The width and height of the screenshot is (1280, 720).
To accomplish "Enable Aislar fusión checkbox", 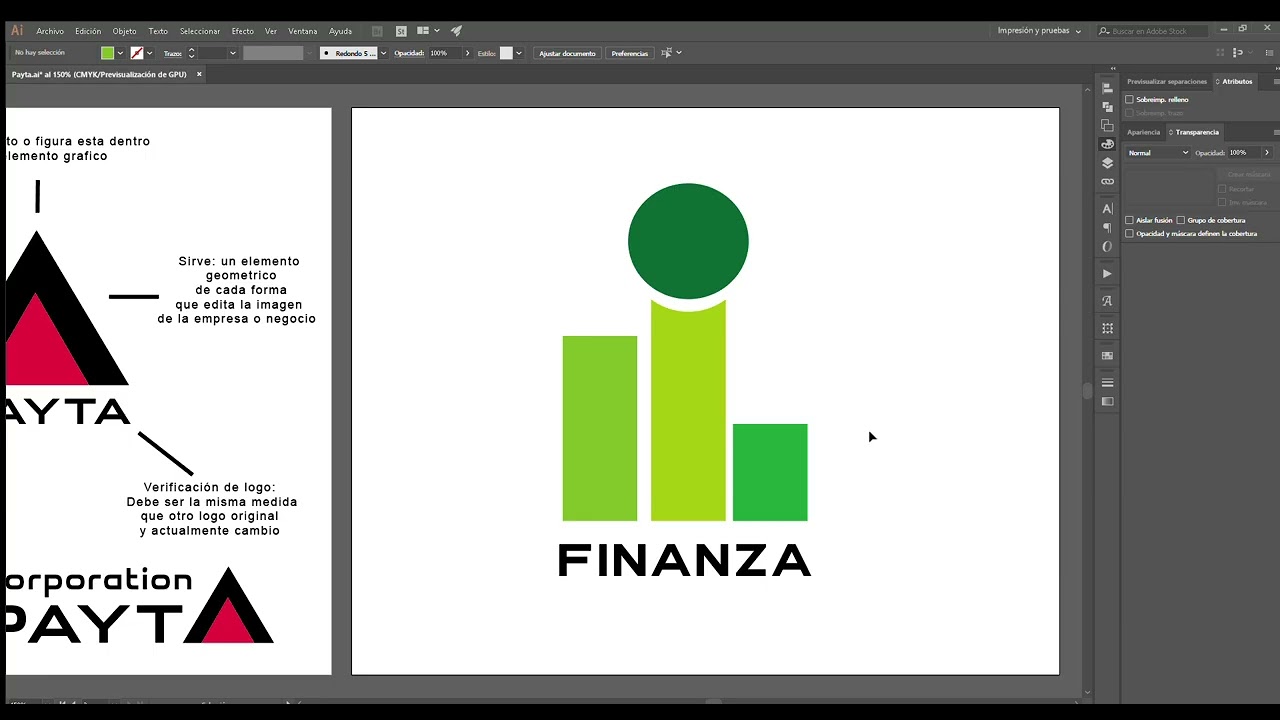I will (1130, 220).
